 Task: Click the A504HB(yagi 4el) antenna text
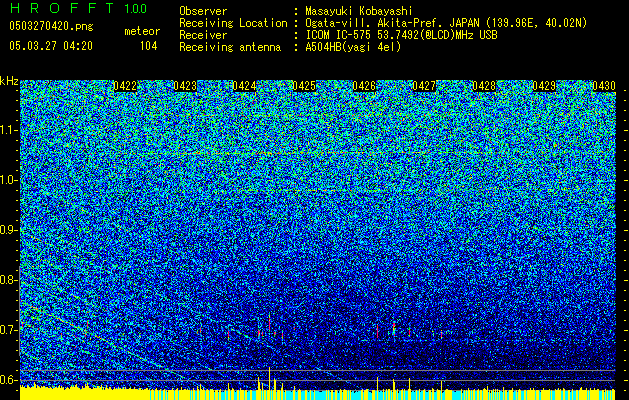tap(353, 47)
